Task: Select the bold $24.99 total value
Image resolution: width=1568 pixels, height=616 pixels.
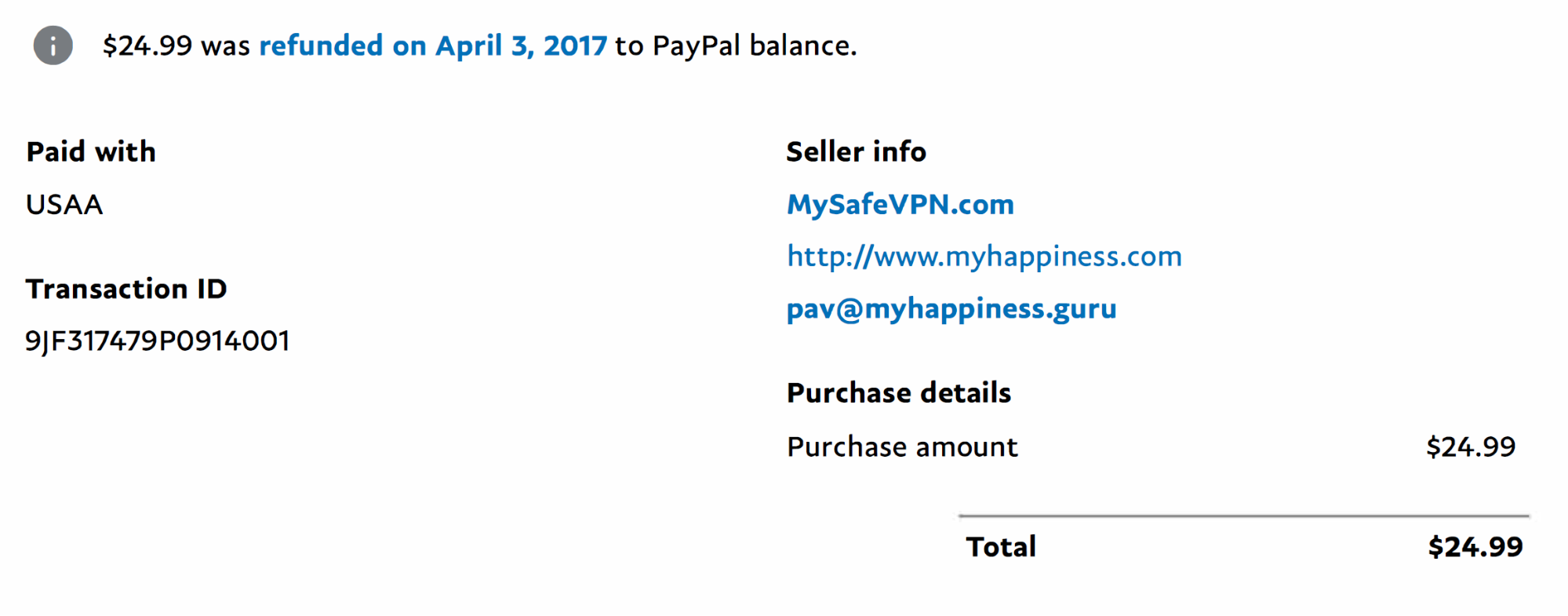Action: pos(1475,546)
